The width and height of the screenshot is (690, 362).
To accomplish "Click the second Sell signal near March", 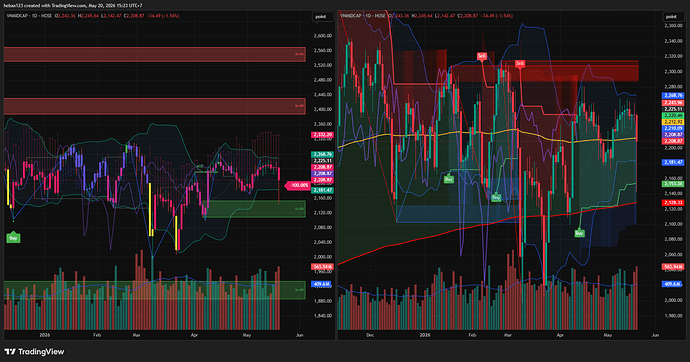I will 520,64.
